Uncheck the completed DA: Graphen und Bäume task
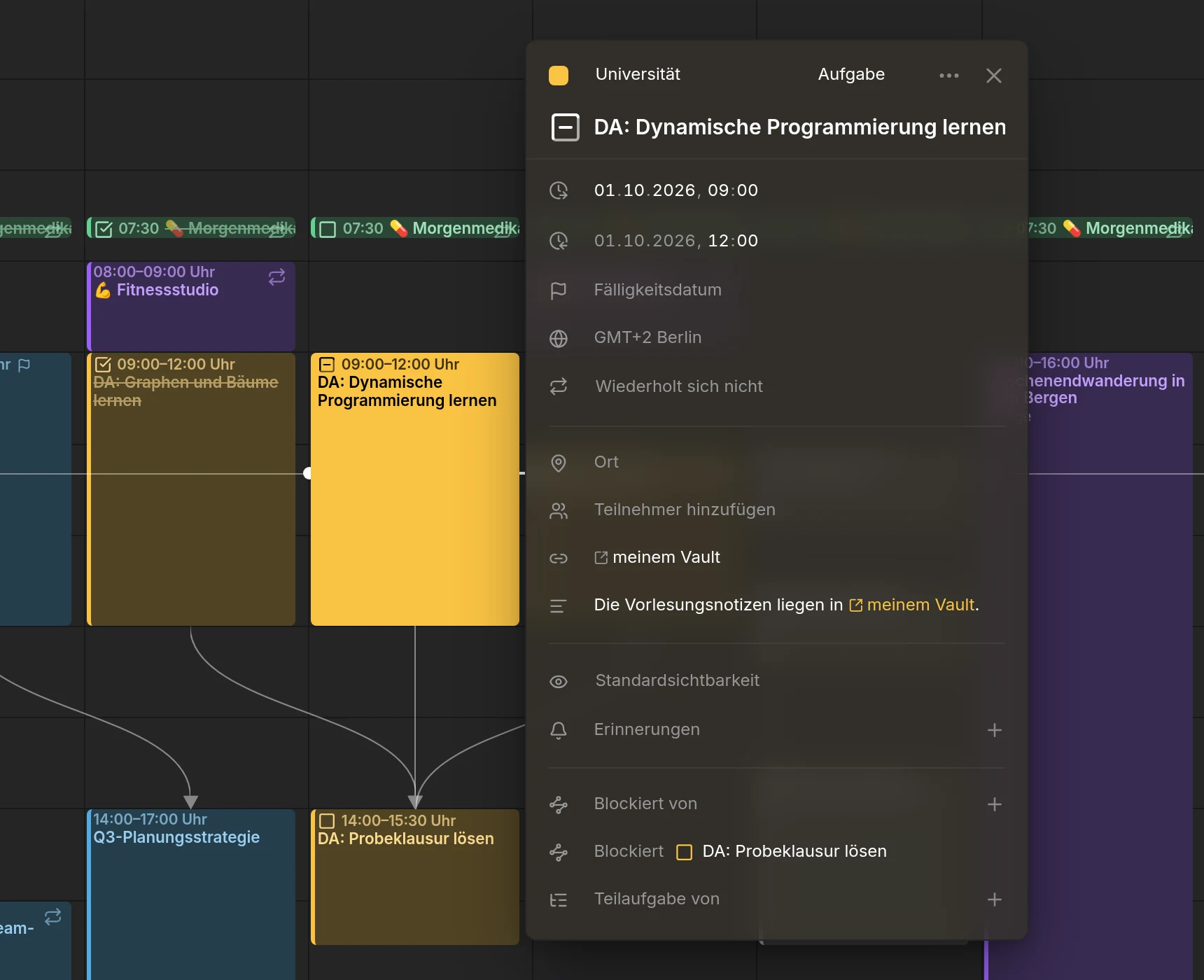Viewport: 1204px width, 980px height. 103,364
